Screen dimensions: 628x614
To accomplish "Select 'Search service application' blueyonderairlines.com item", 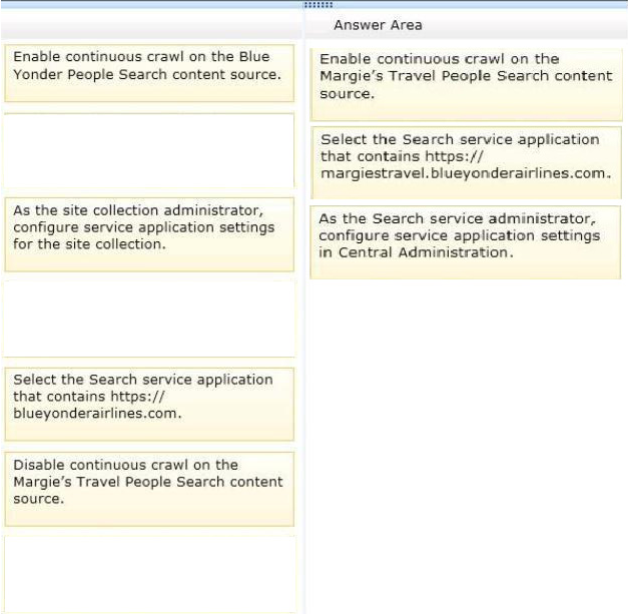I will coord(149,404).
